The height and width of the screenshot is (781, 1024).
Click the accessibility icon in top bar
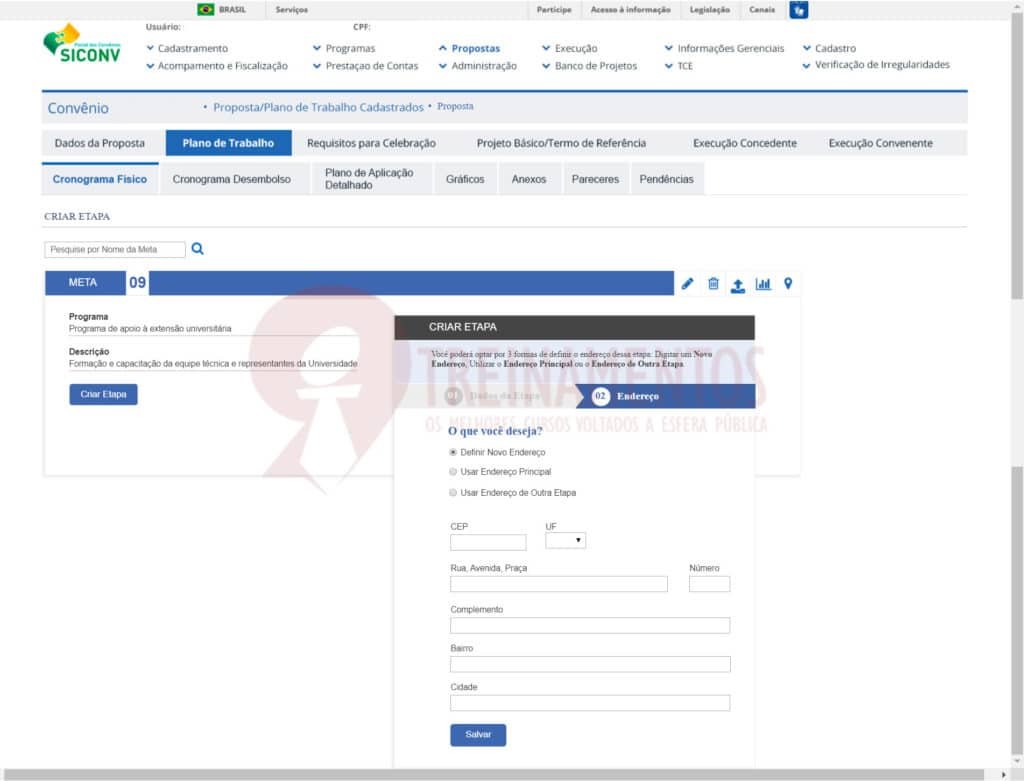(798, 10)
